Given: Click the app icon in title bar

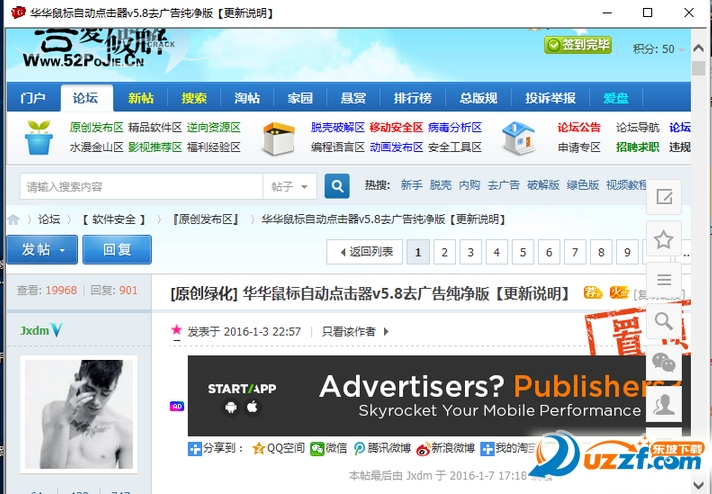Looking at the screenshot, I should (x=18, y=13).
